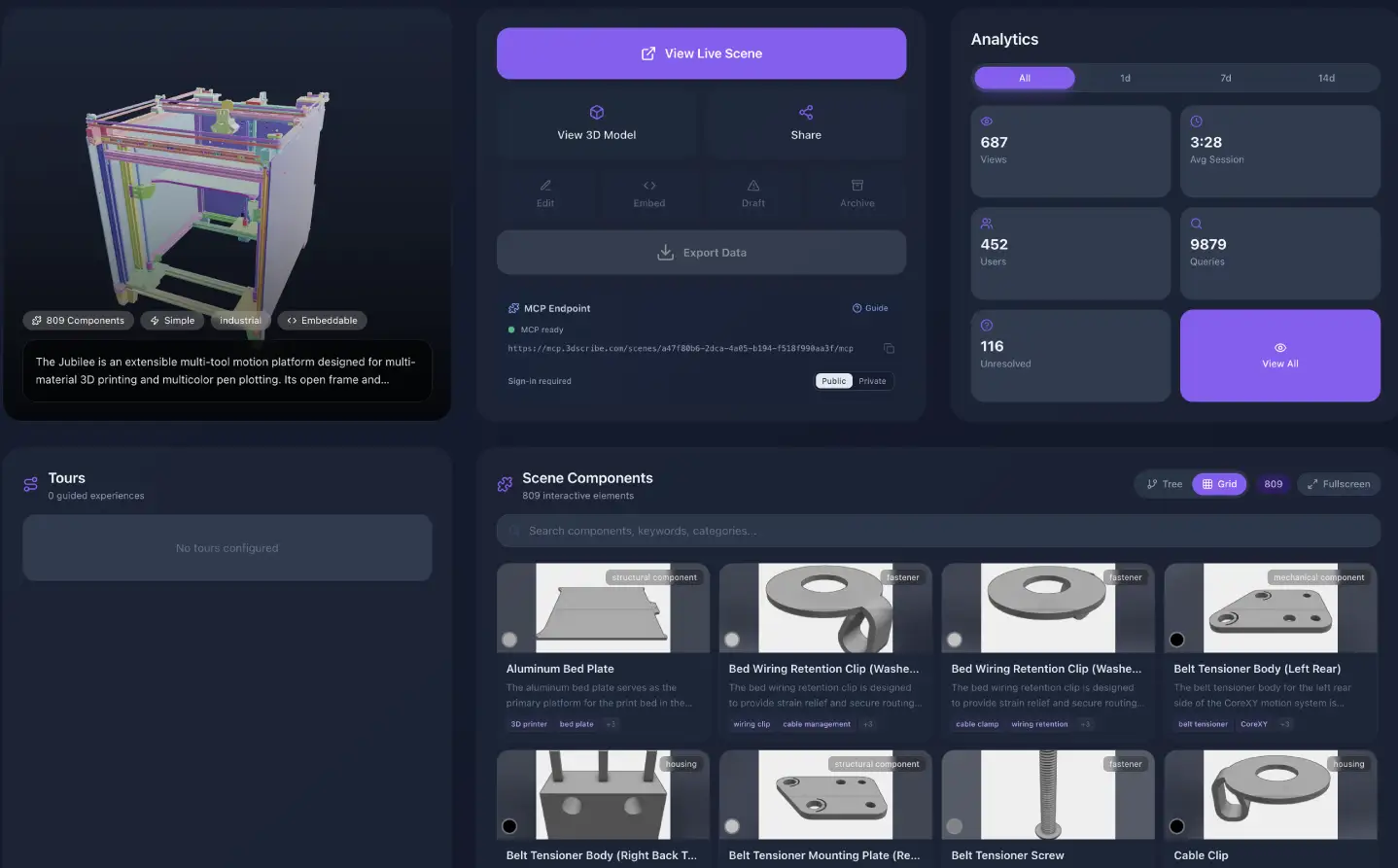Click the Unresolved question-mark icon
The image size is (1398, 868).
tap(987, 326)
